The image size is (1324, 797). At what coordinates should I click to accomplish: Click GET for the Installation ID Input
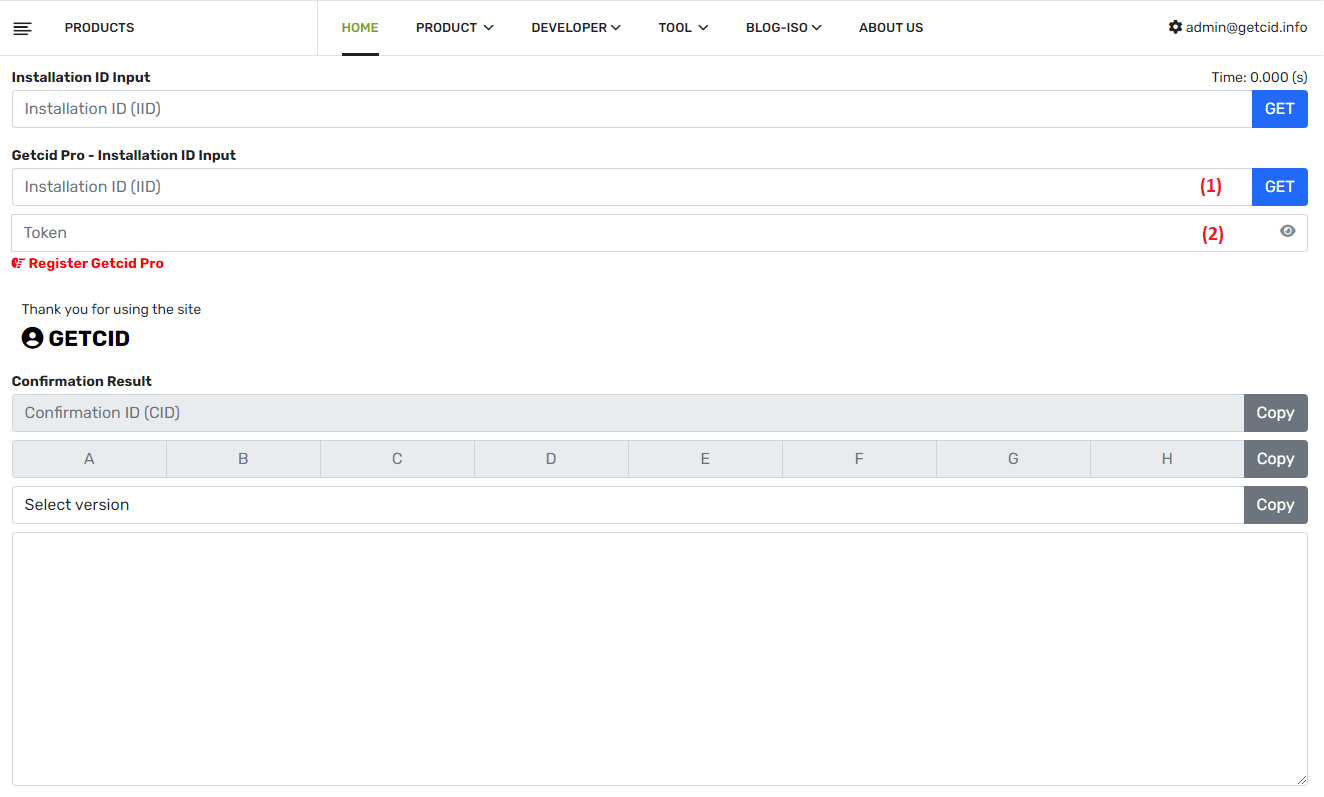(1280, 109)
